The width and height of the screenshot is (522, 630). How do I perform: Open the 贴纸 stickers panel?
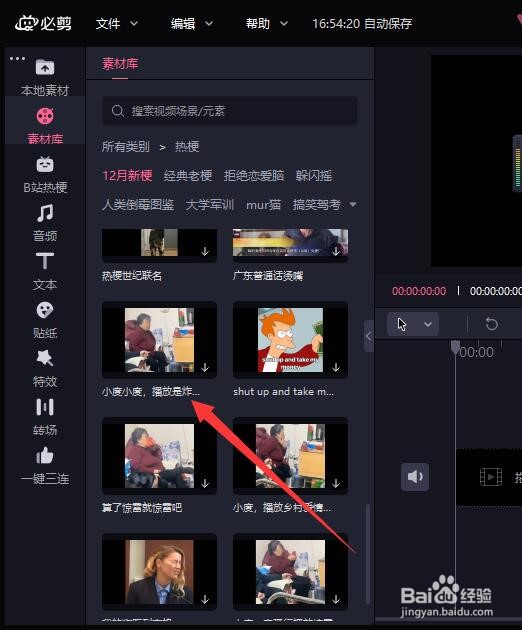(45, 320)
